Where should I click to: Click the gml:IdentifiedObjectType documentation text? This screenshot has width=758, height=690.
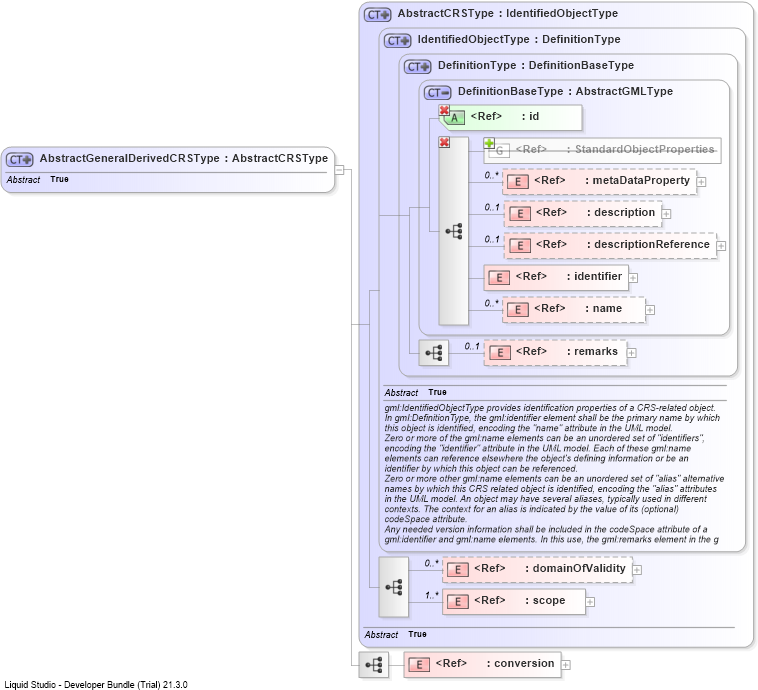554,473
